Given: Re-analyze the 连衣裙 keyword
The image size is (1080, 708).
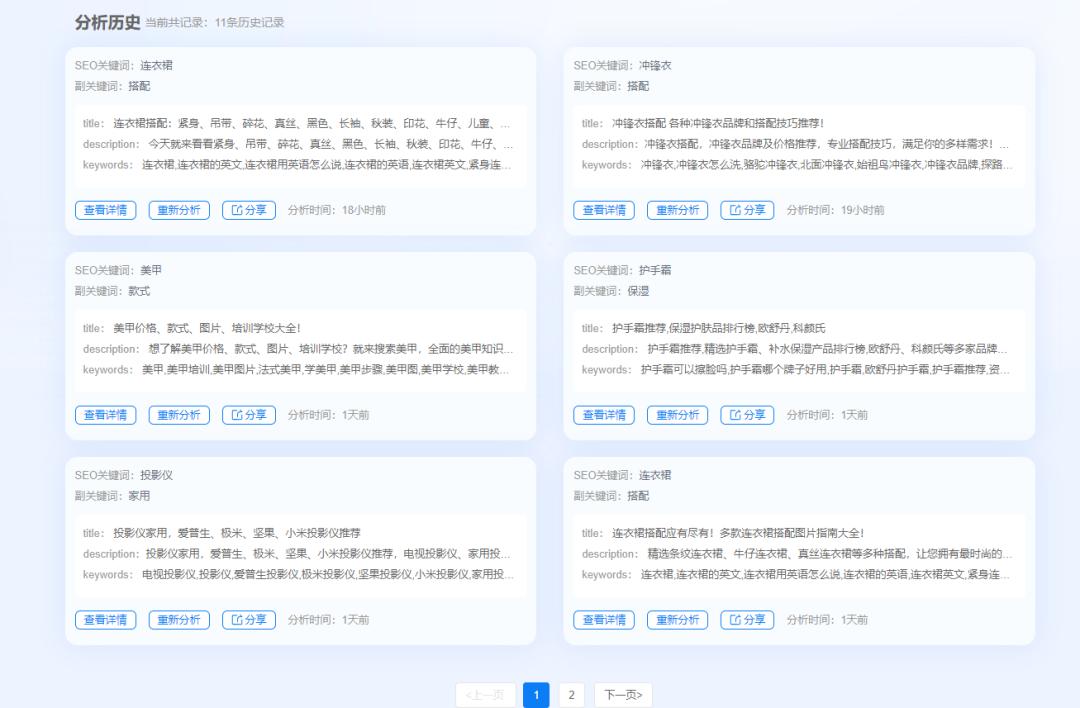Looking at the screenshot, I should (x=178, y=210).
